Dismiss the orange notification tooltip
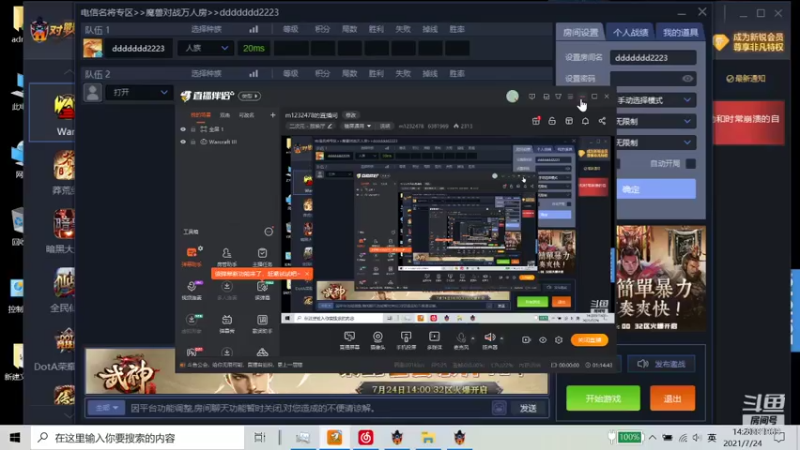This screenshot has width=800, height=450. [x=307, y=274]
